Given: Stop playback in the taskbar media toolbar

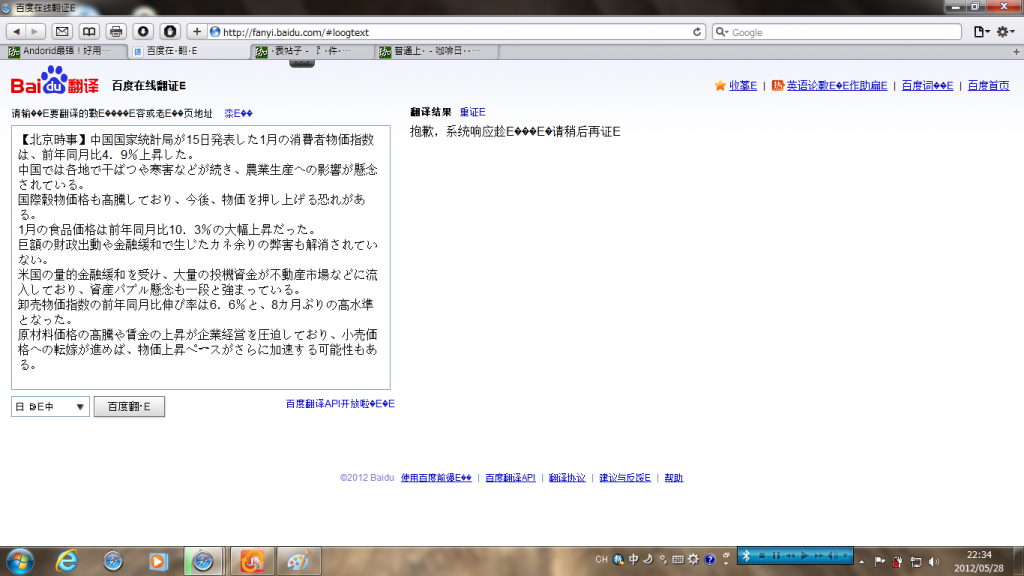Looking at the screenshot, I should (x=761, y=555).
